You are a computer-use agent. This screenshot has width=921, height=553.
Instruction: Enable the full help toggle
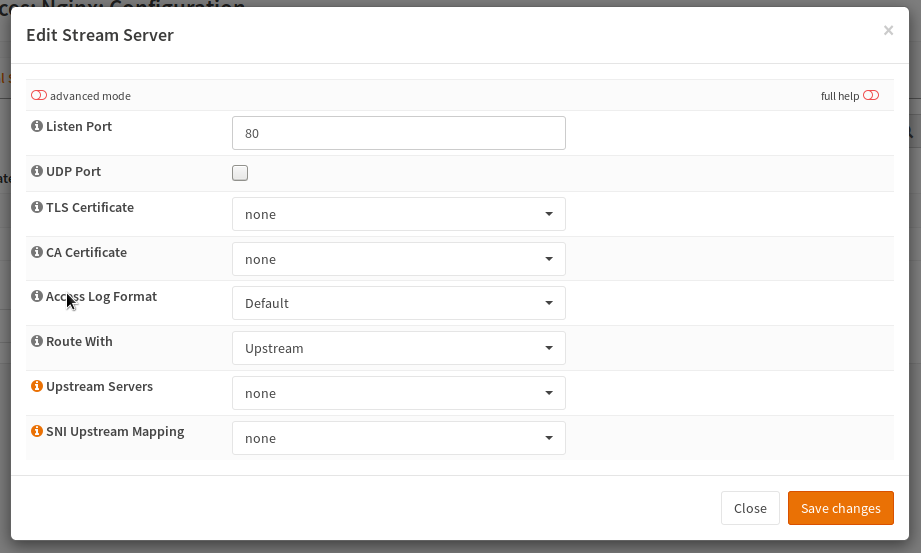click(x=870, y=96)
